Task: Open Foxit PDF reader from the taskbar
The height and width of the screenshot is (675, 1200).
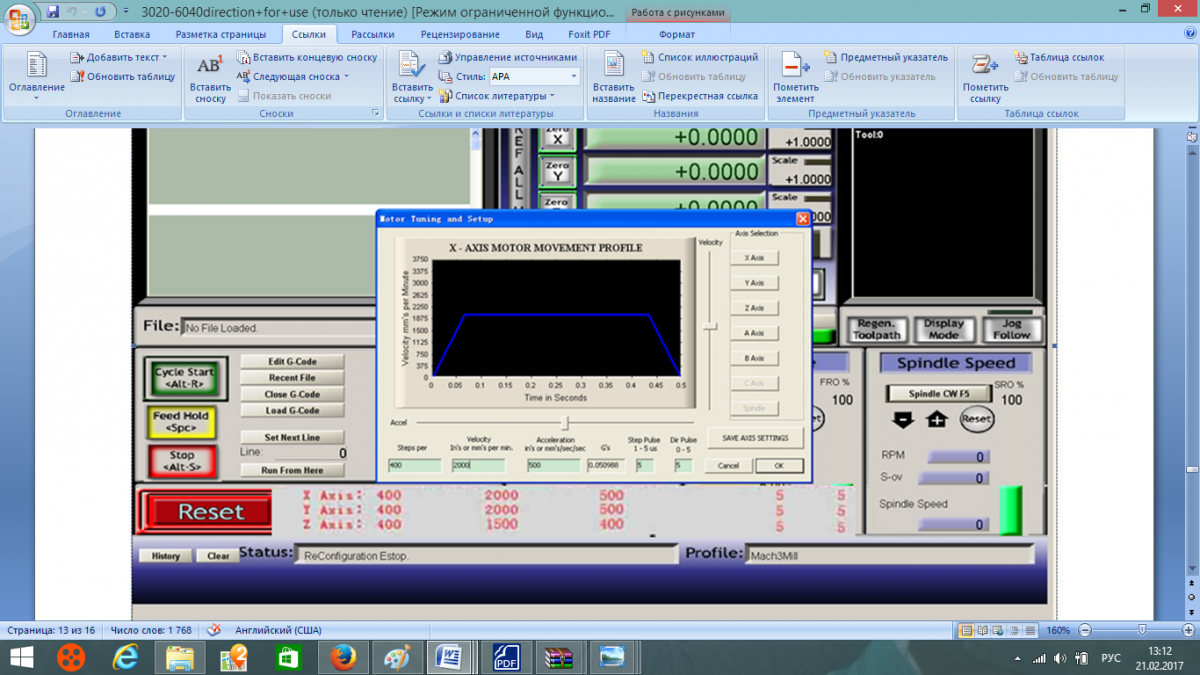Action: pyautogui.click(x=505, y=657)
